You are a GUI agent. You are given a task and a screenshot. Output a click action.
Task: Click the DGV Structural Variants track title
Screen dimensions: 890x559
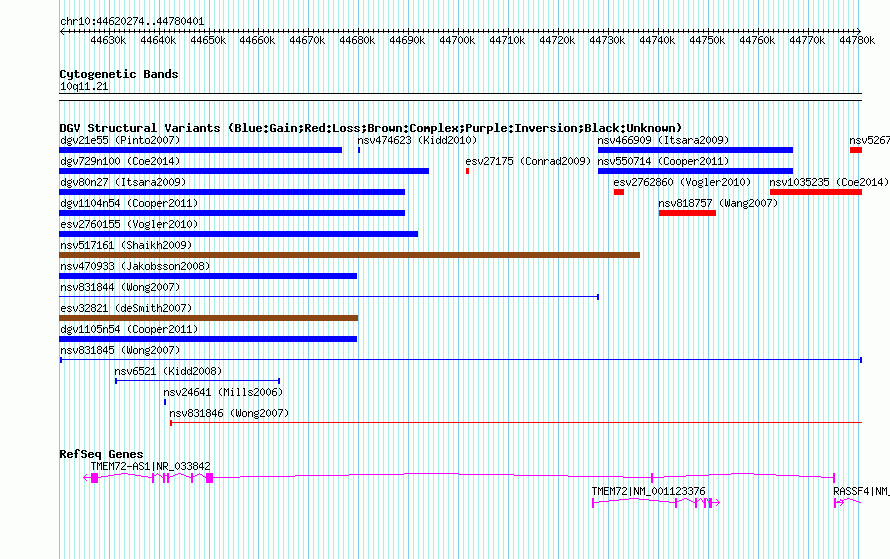tap(371, 128)
